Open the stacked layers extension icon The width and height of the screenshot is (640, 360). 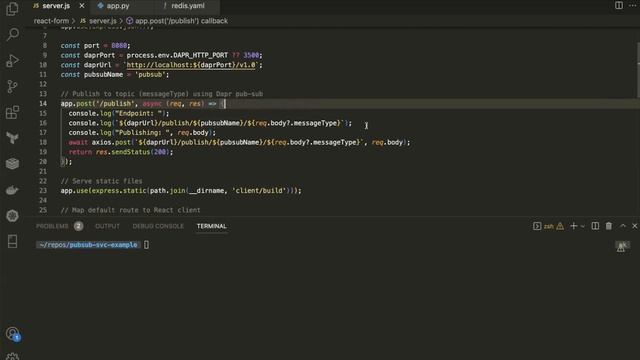tap(12, 164)
